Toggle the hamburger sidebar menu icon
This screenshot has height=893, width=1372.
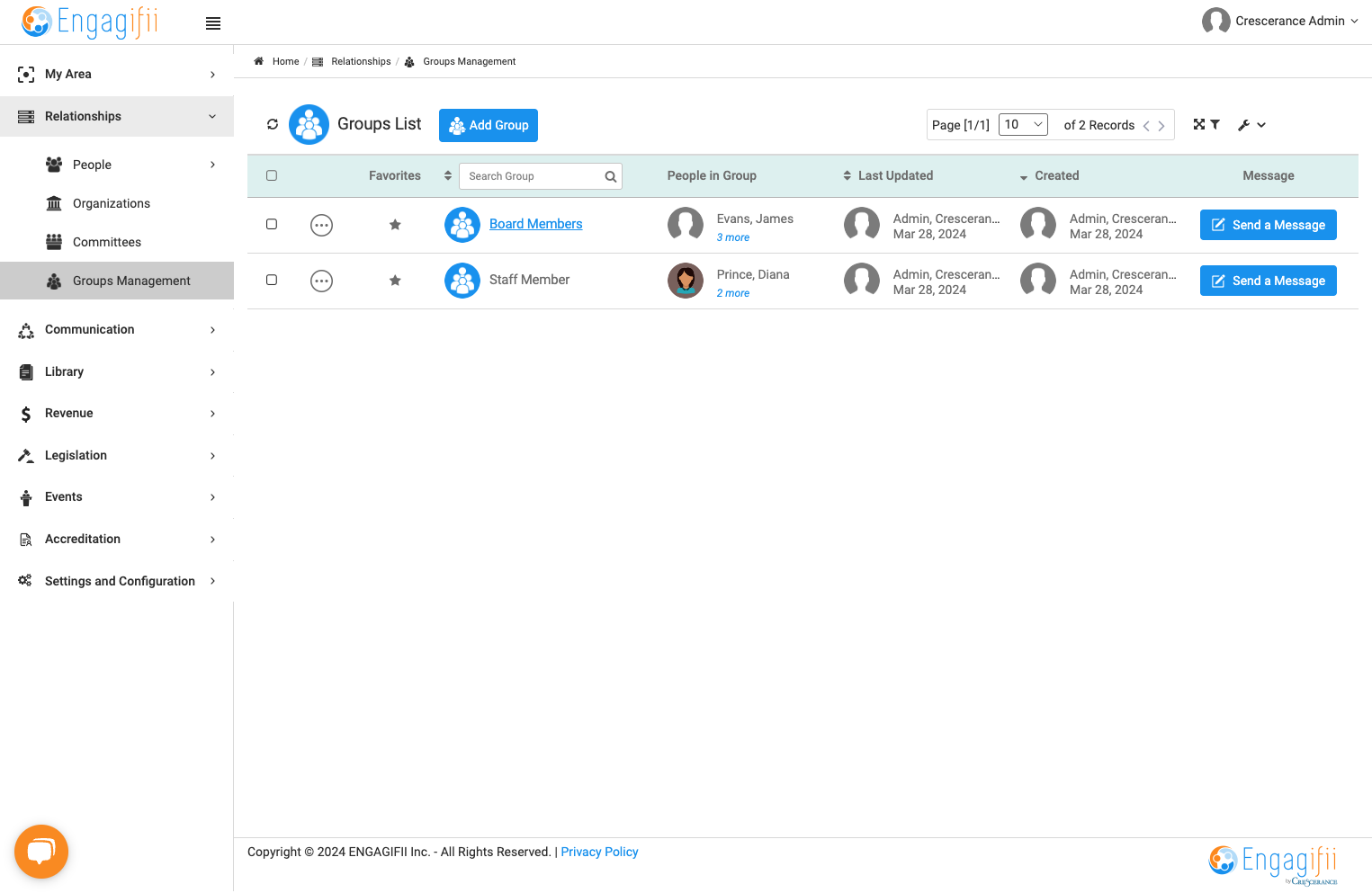(213, 23)
